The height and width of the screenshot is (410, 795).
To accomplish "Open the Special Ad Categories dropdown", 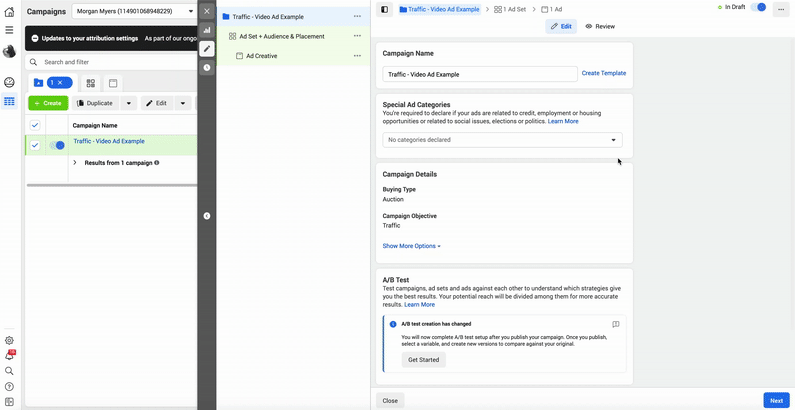I will [502, 140].
